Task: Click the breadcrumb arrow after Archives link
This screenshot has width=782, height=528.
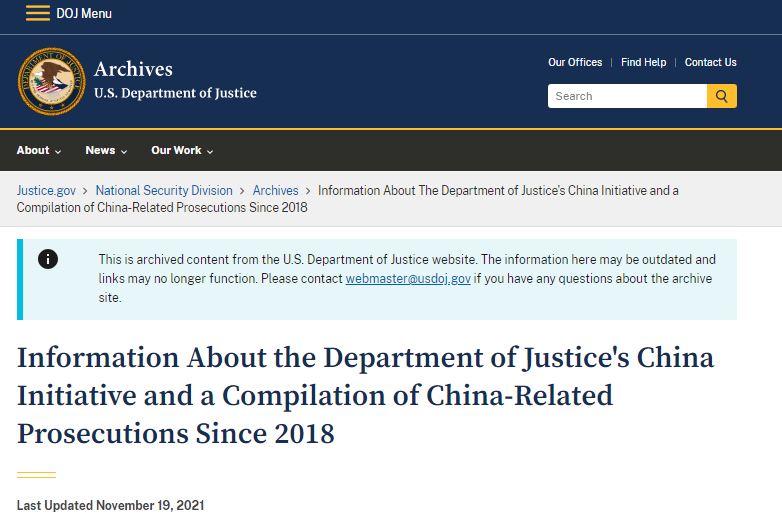Action: coord(308,191)
